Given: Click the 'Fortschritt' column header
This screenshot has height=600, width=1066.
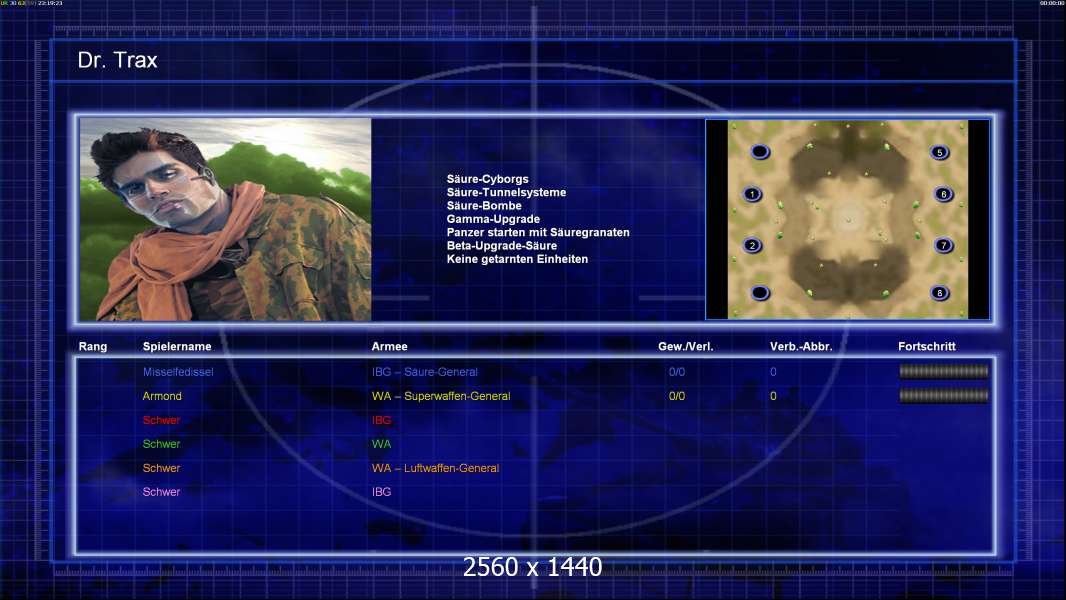Looking at the screenshot, I should (927, 347).
